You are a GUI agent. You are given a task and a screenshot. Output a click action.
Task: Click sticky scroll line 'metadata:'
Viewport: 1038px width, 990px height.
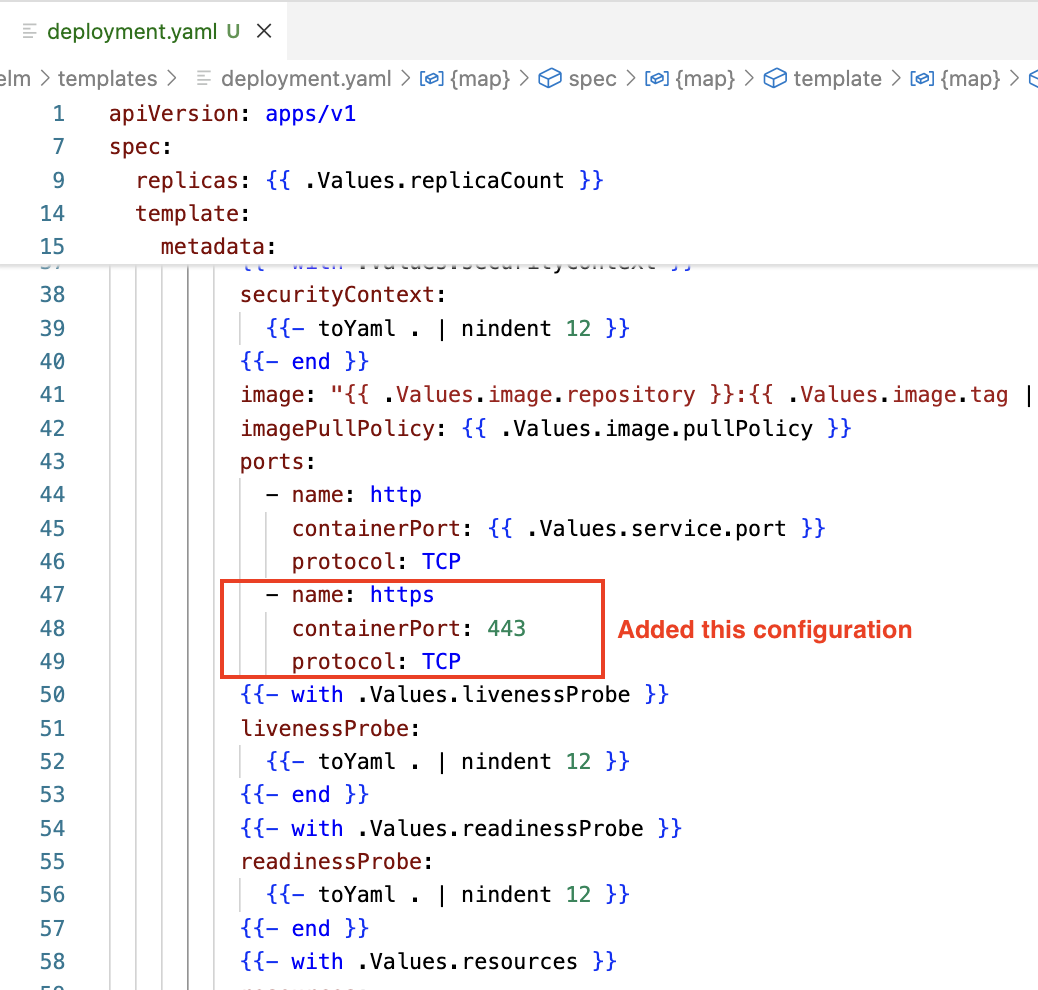pyautogui.click(x=218, y=247)
